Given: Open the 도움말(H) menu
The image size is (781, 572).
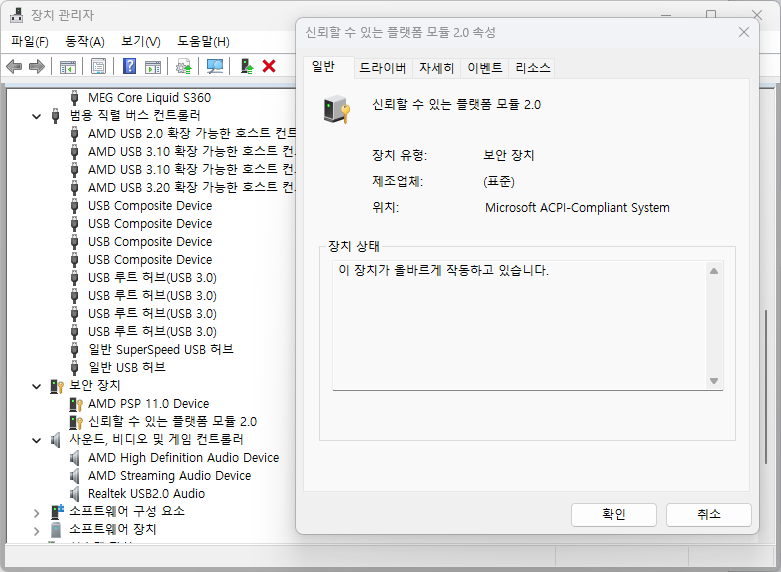Looking at the screenshot, I should click(x=203, y=41).
